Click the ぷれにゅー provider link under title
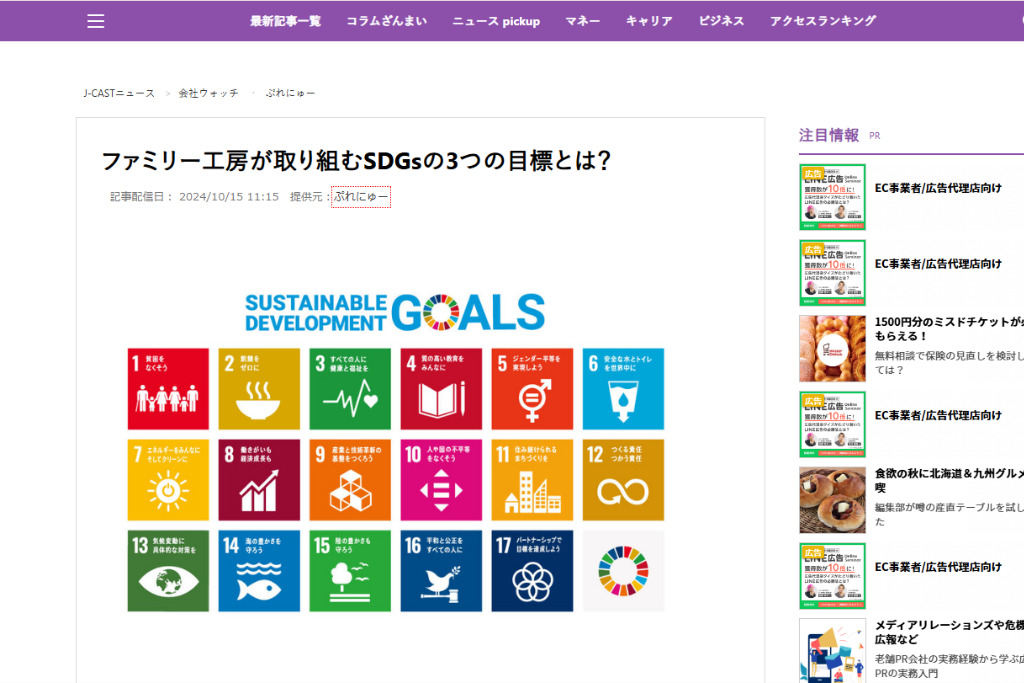The width and height of the screenshot is (1024, 683). coord(361,197)
